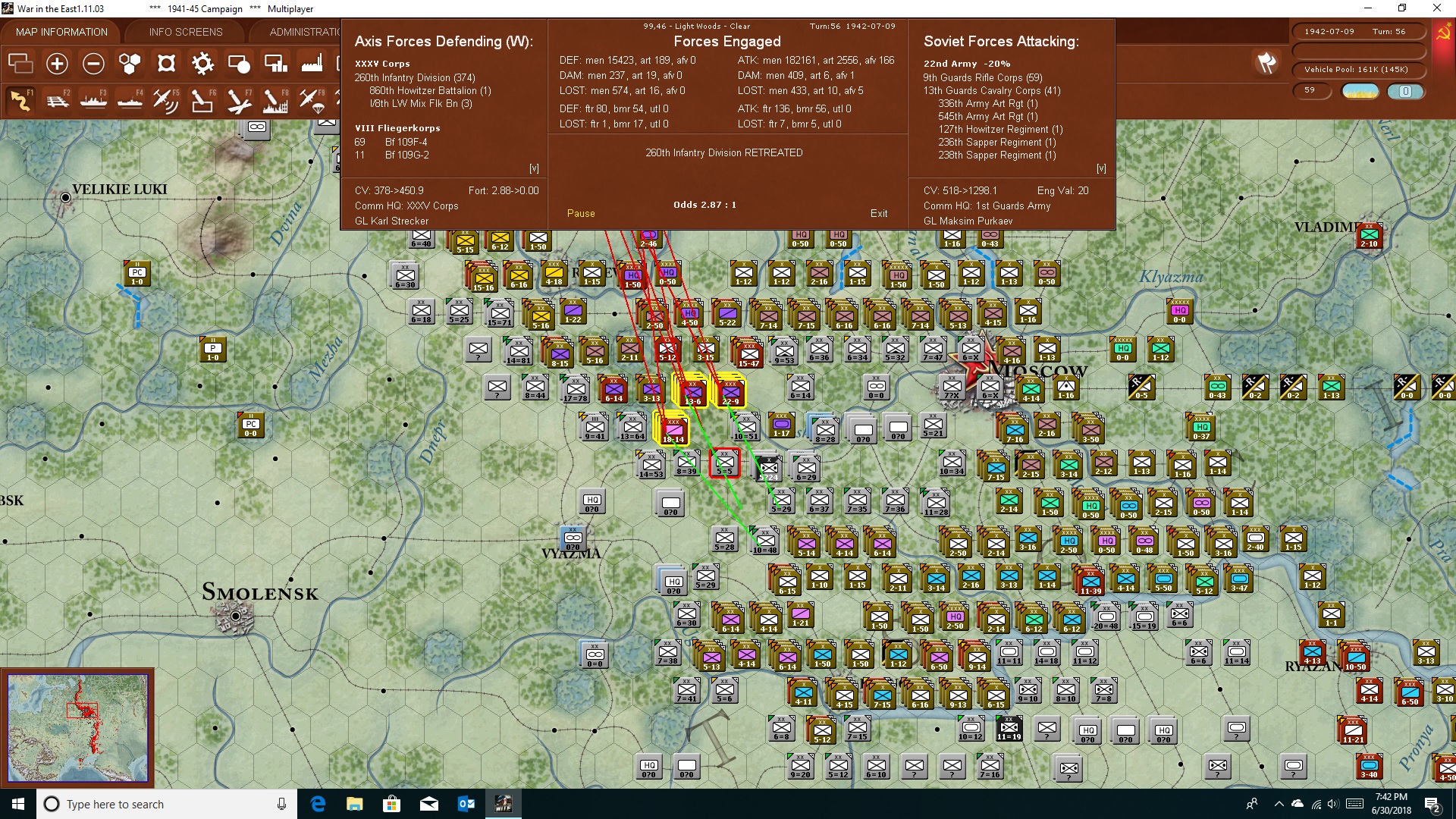Click the Velikie Luki city marker
Screen dimensions: 1456x819
(66, 198)
